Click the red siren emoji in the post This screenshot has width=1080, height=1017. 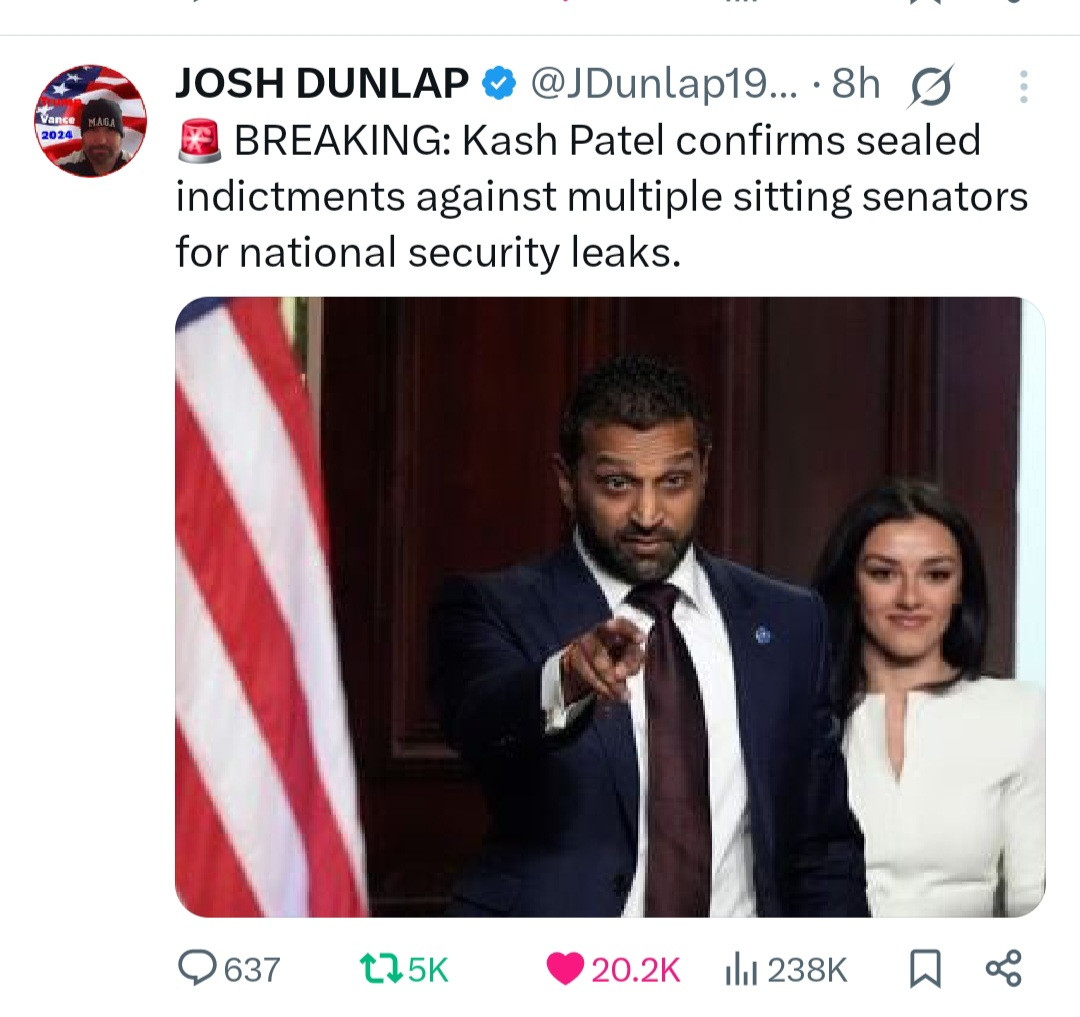[198, 143]
